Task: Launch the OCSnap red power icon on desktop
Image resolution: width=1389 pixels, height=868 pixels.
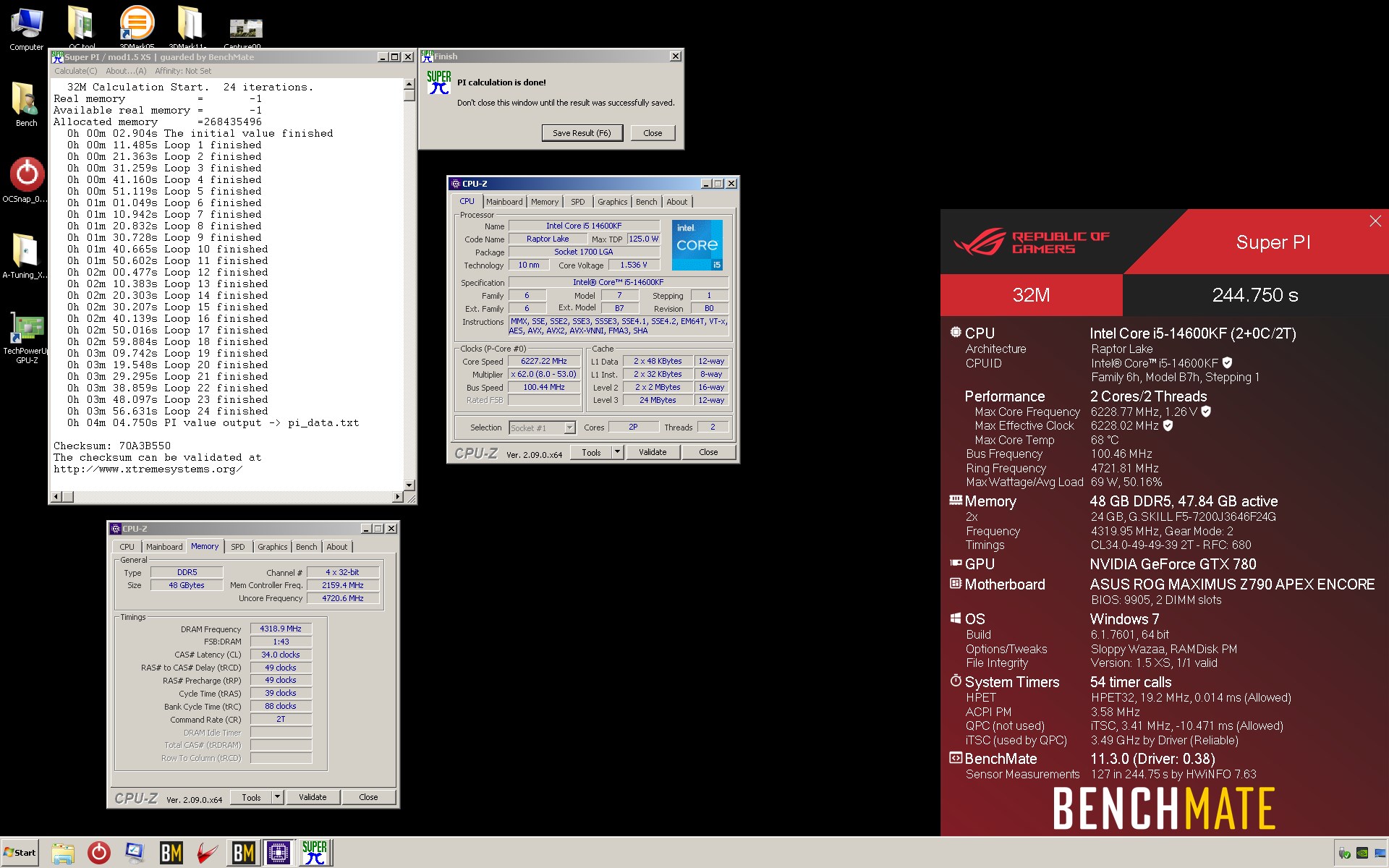Action: pyautogui.click(x=26, y=179)
